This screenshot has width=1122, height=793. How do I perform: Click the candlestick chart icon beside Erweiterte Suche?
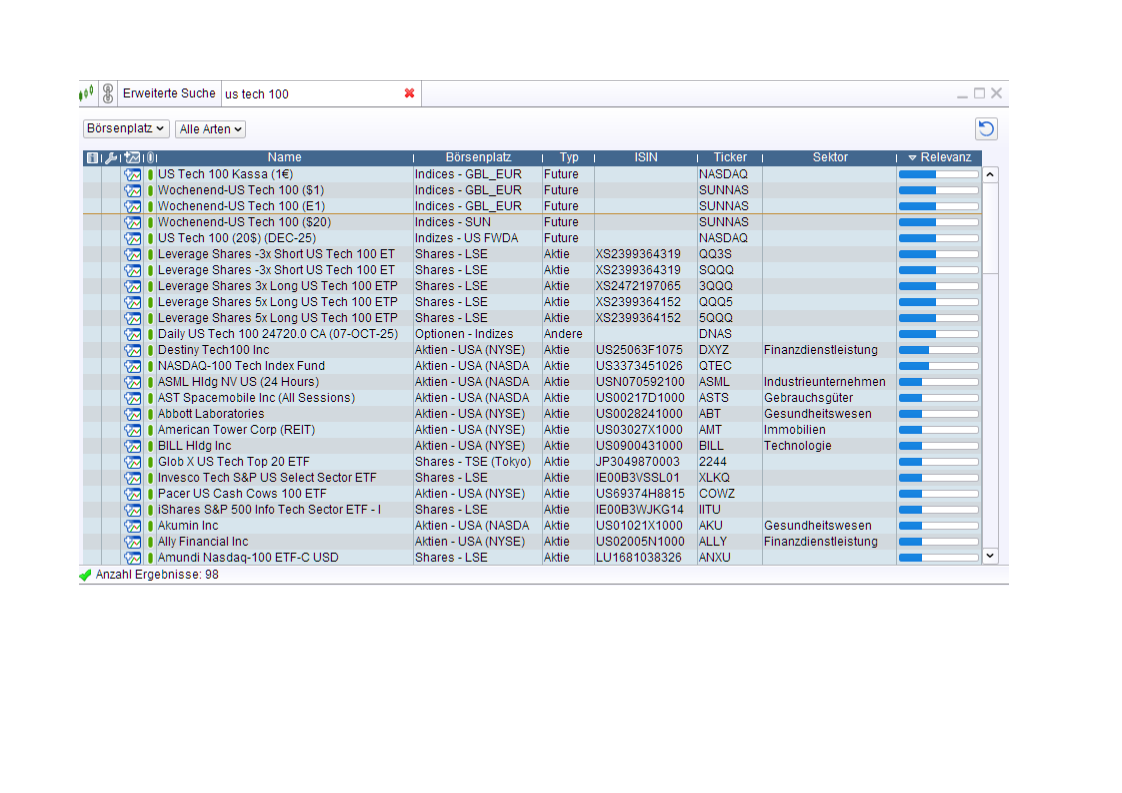click(x=87, y=93)
